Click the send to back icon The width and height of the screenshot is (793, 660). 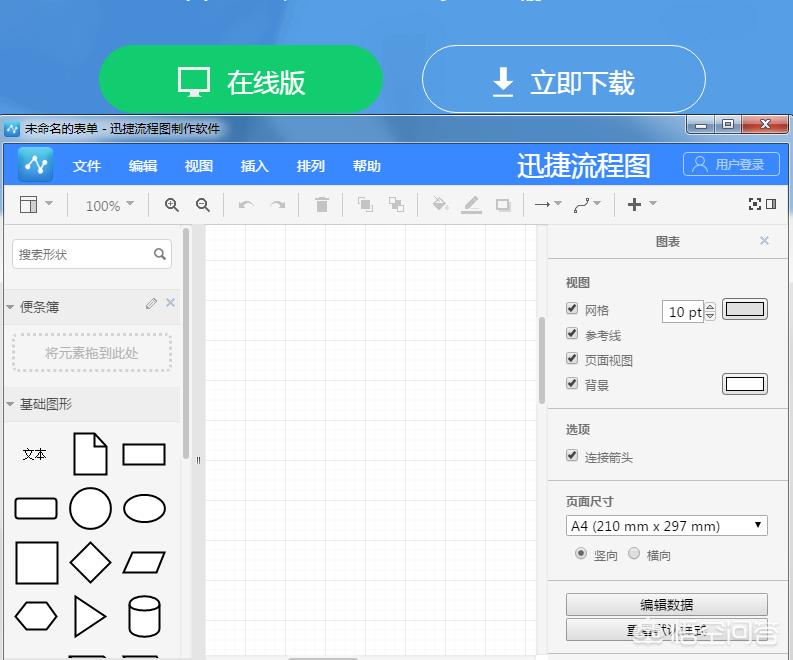(396, 204)
